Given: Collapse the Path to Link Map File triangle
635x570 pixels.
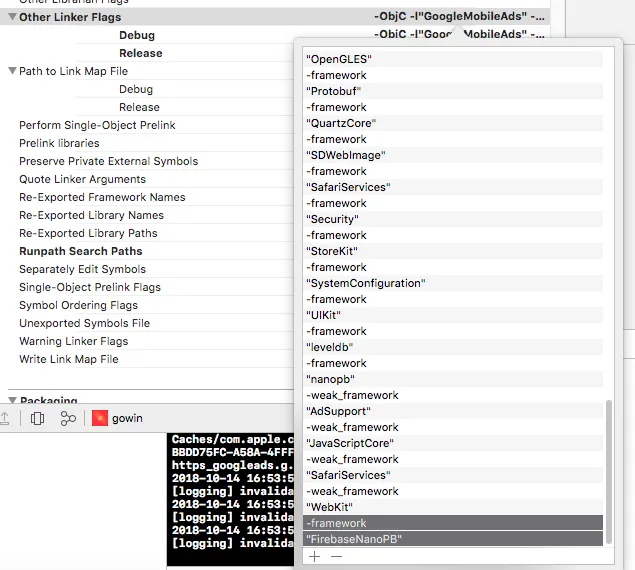Looking at the screenshot, I should [x=13, y=70].
